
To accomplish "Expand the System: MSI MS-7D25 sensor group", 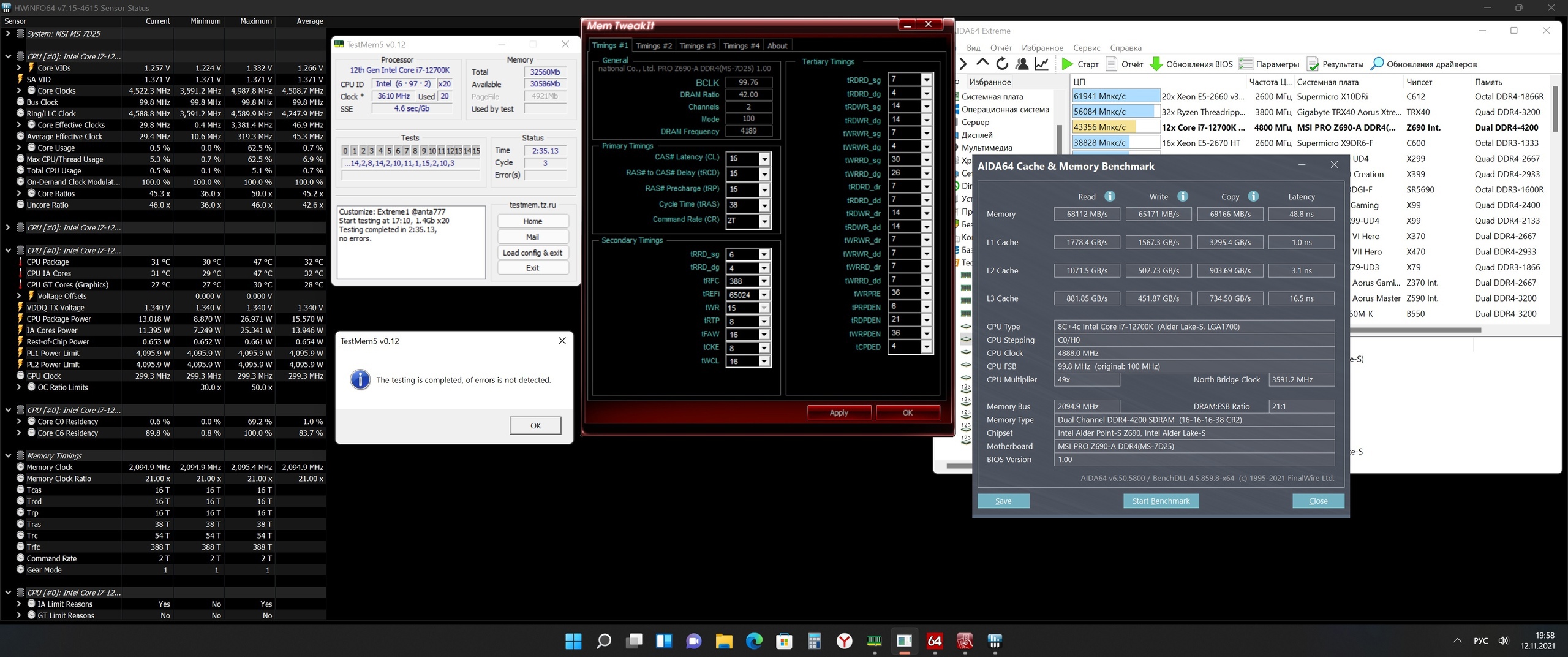I will pos(7,34).
